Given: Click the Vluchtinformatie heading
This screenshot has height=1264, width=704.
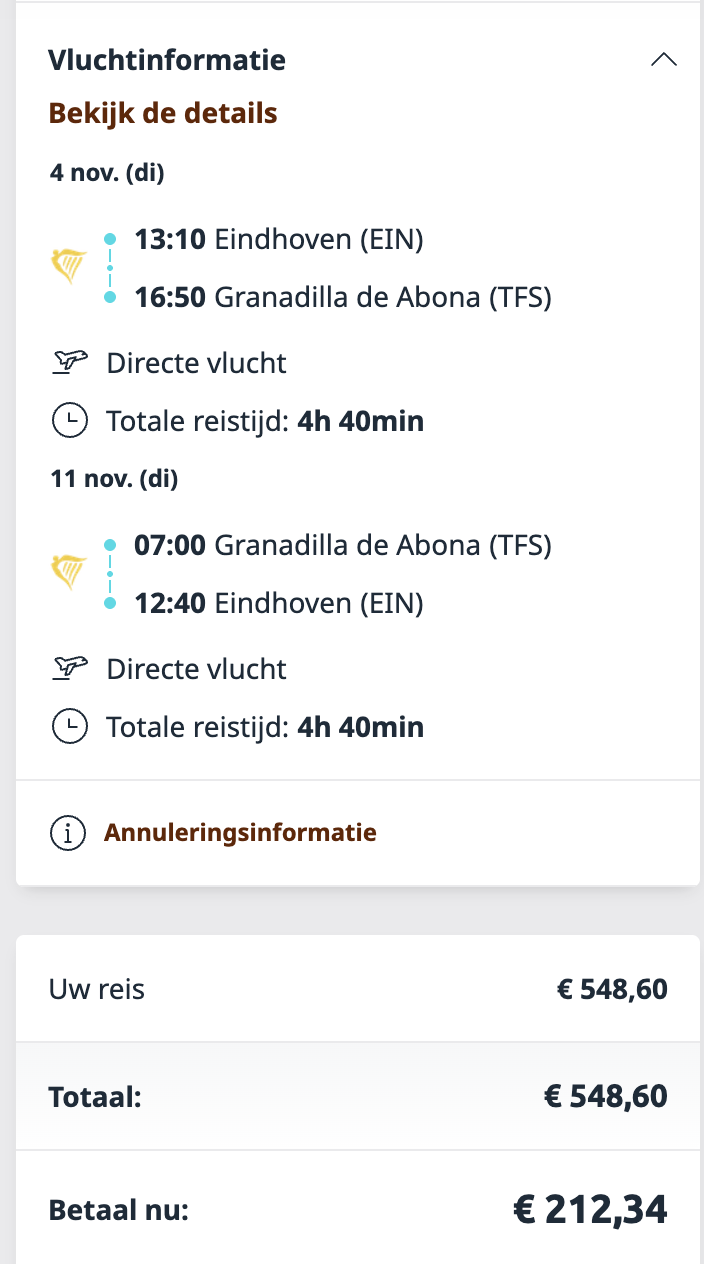Looking at the screenshot, I should [x=167, y=60].
